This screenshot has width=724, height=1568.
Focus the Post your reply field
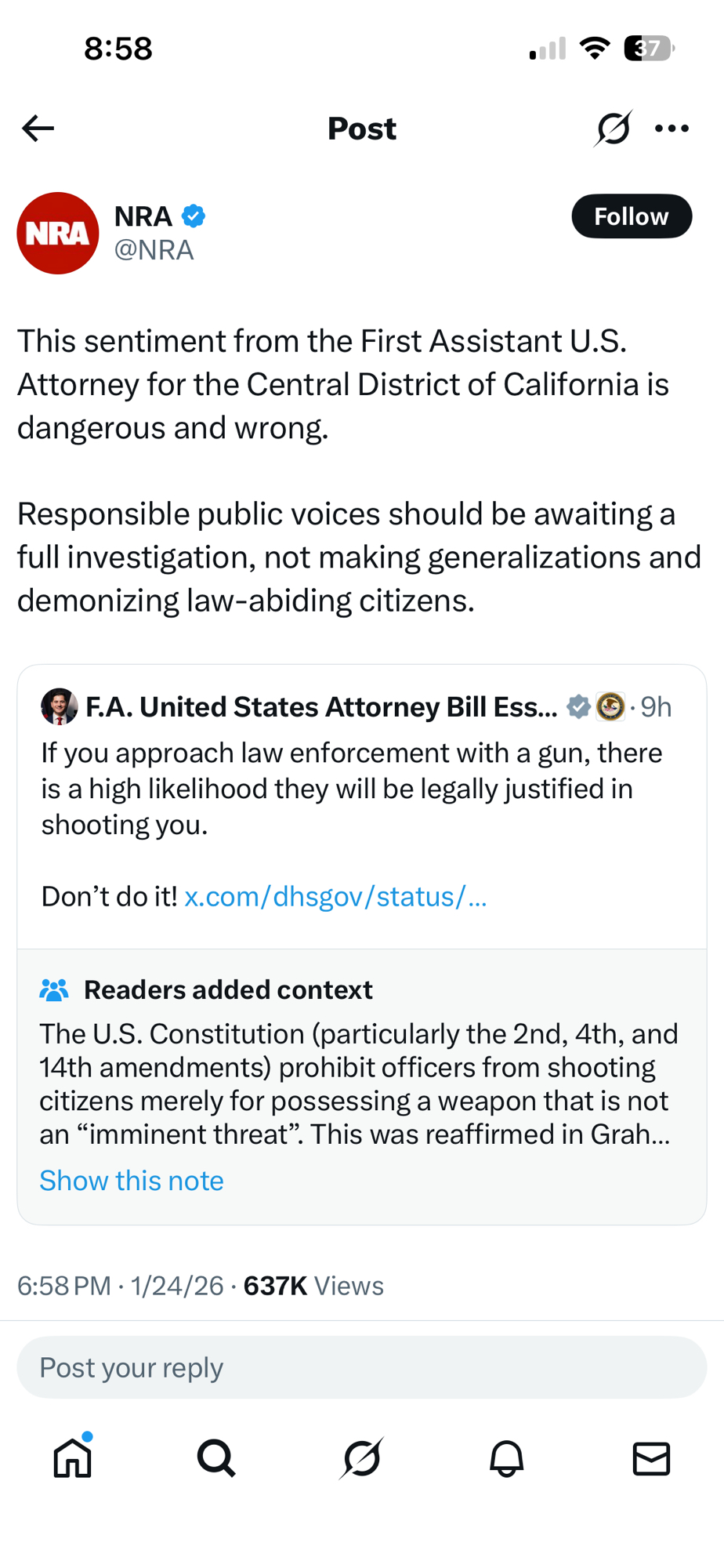[362, 1367]
